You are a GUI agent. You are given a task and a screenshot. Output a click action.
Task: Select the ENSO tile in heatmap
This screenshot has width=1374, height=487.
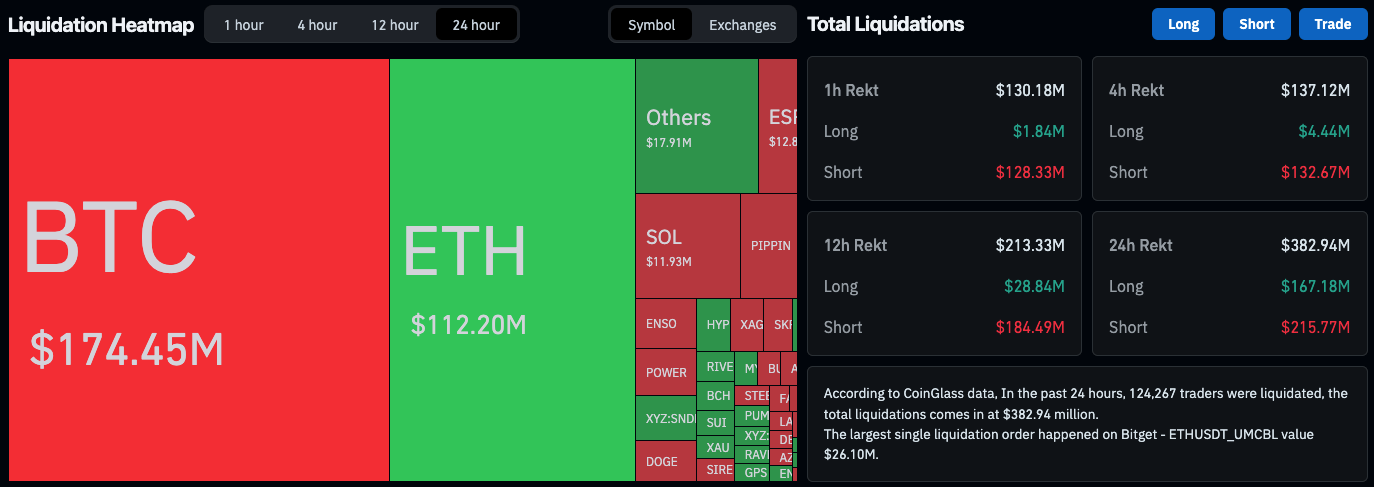click(664, 324)
